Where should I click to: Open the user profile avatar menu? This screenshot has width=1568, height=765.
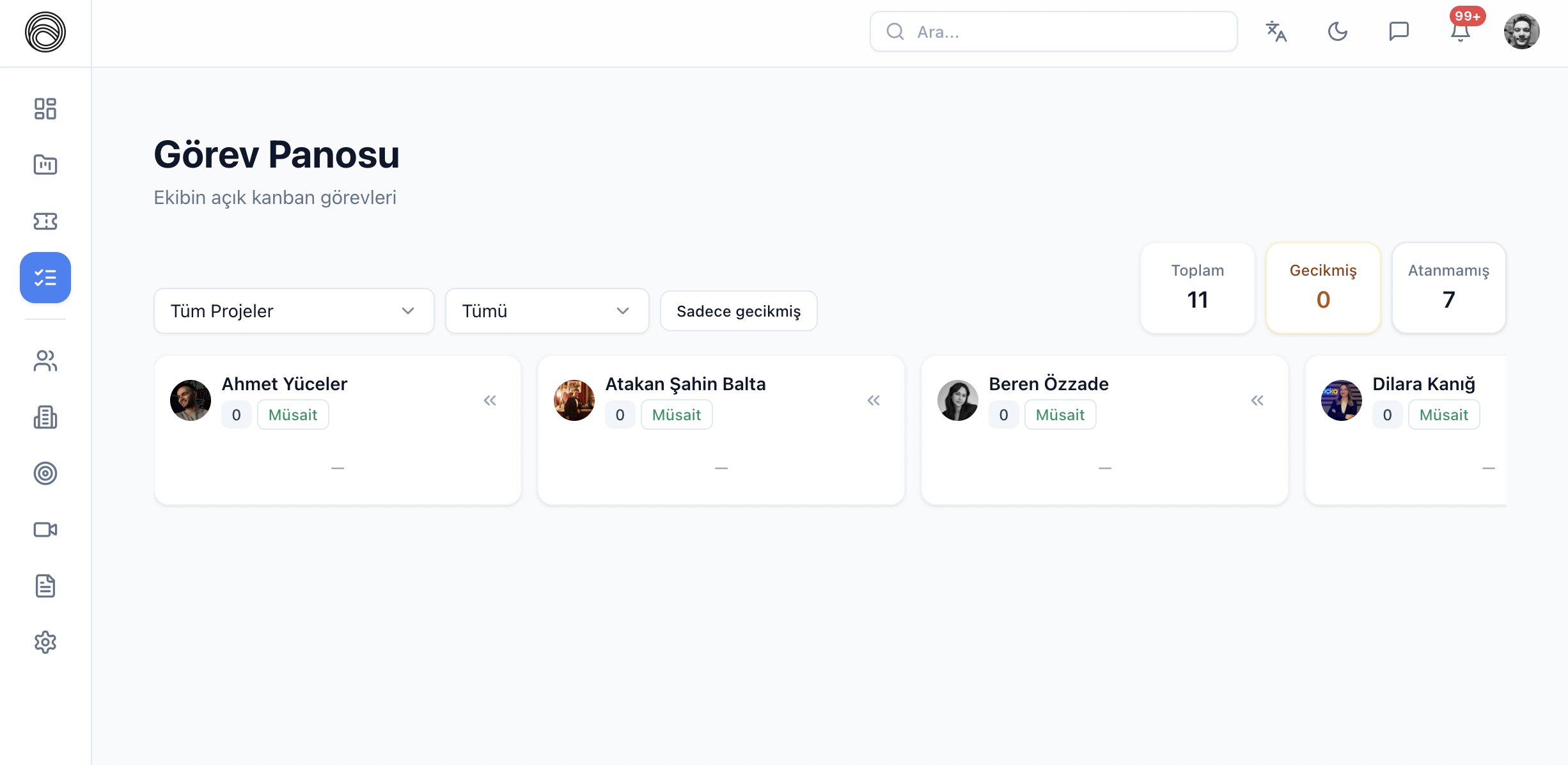(x=1522, y=31)
